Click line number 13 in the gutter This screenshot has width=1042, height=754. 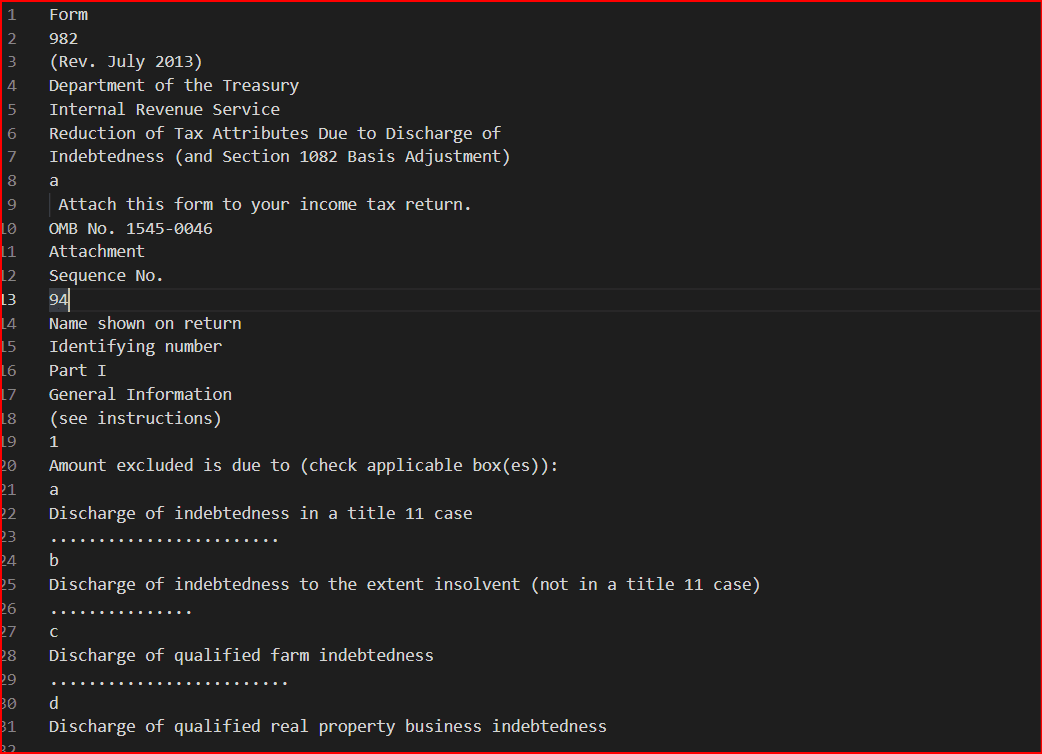(x=9, y=300)
